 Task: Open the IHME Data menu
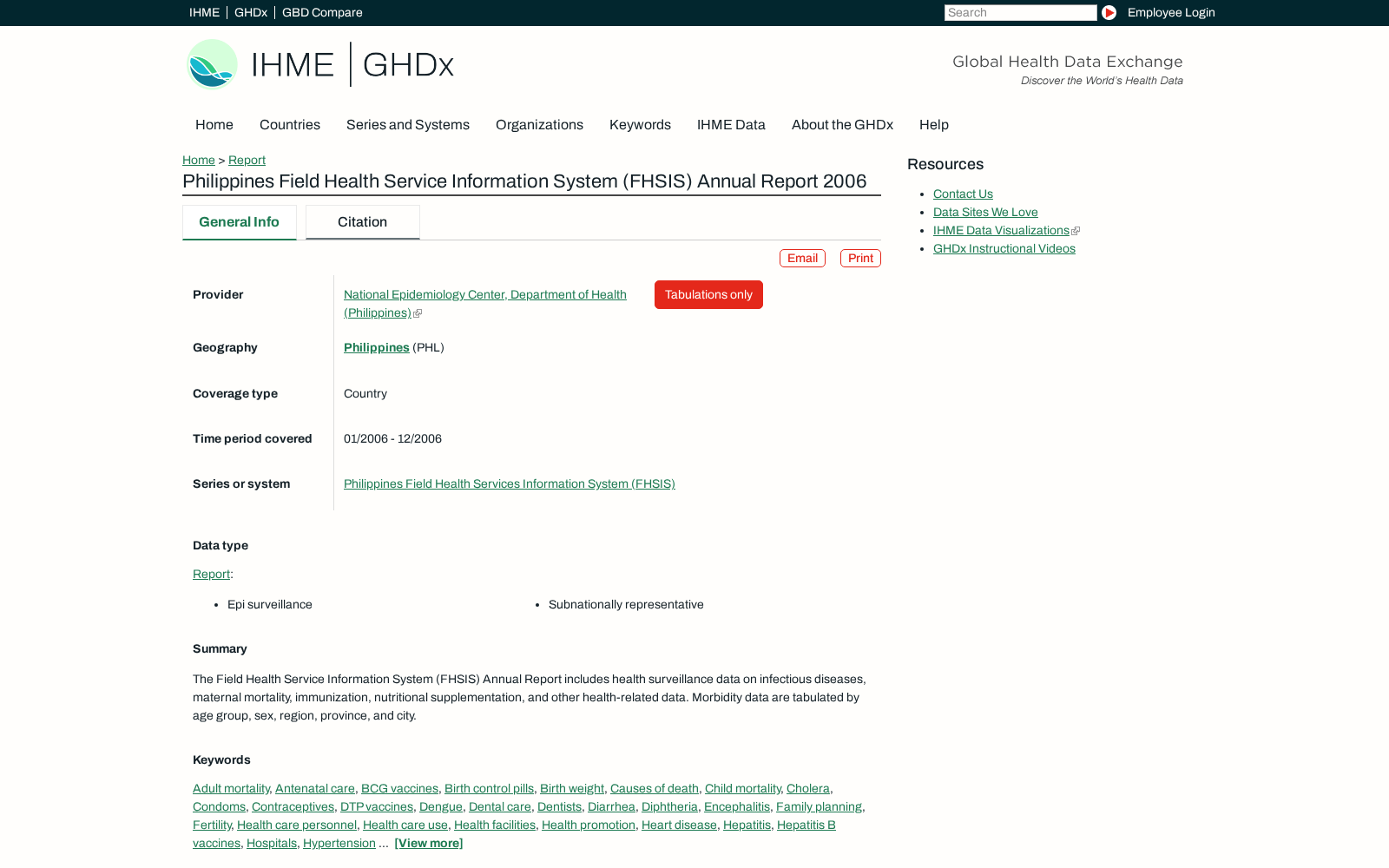click(x=731, y=125)
